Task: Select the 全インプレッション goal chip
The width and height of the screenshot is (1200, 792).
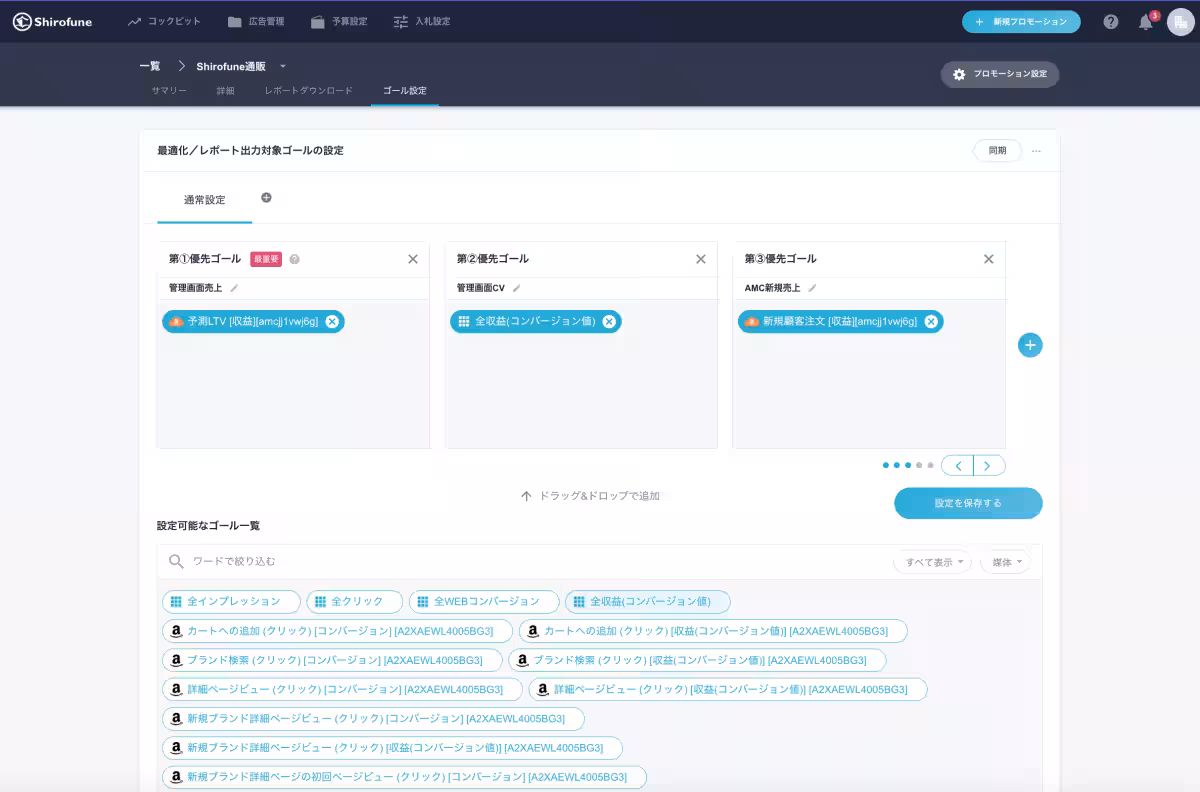Action: tap(231, 602)
